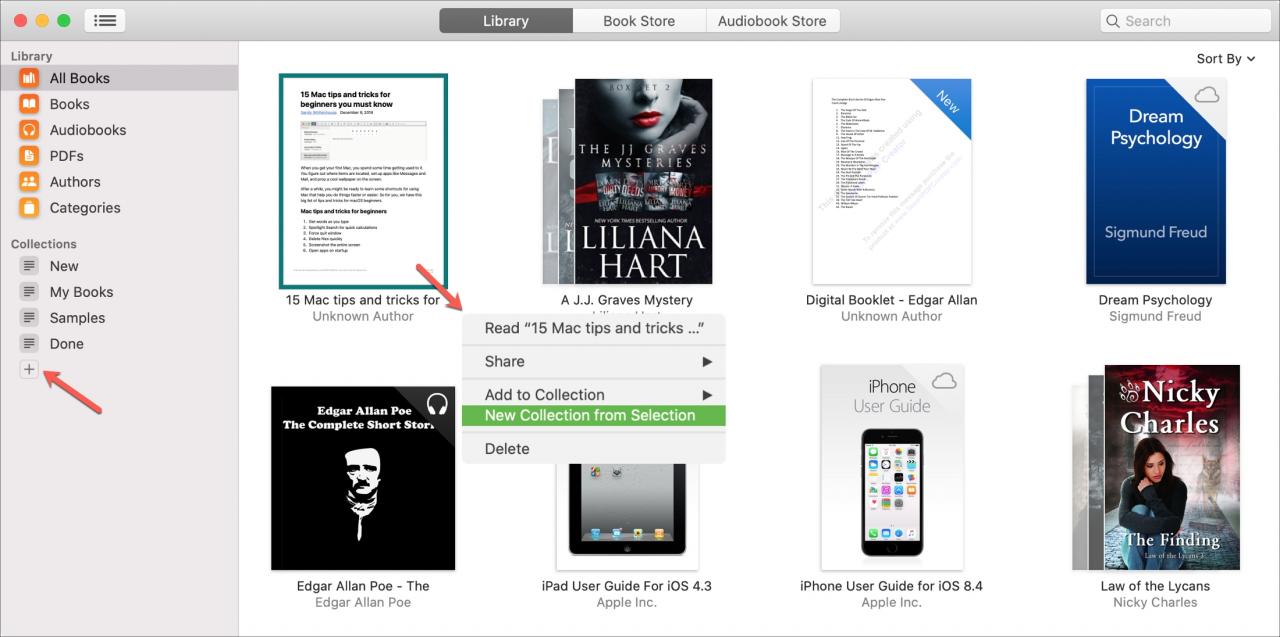Screen dimensions: 1280x637
Task: Switch to the Book Store tab
Action: [x=639, y=21]
